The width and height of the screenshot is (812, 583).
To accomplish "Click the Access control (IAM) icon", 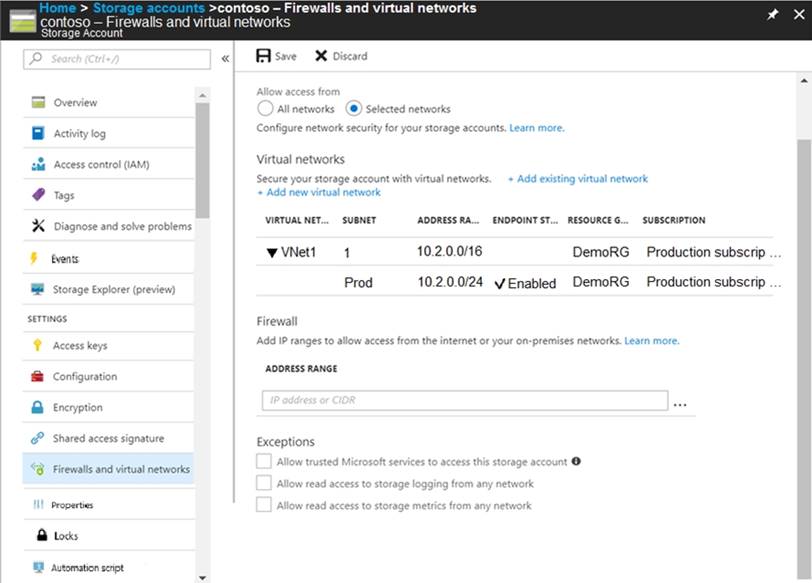I will [38, 164].
